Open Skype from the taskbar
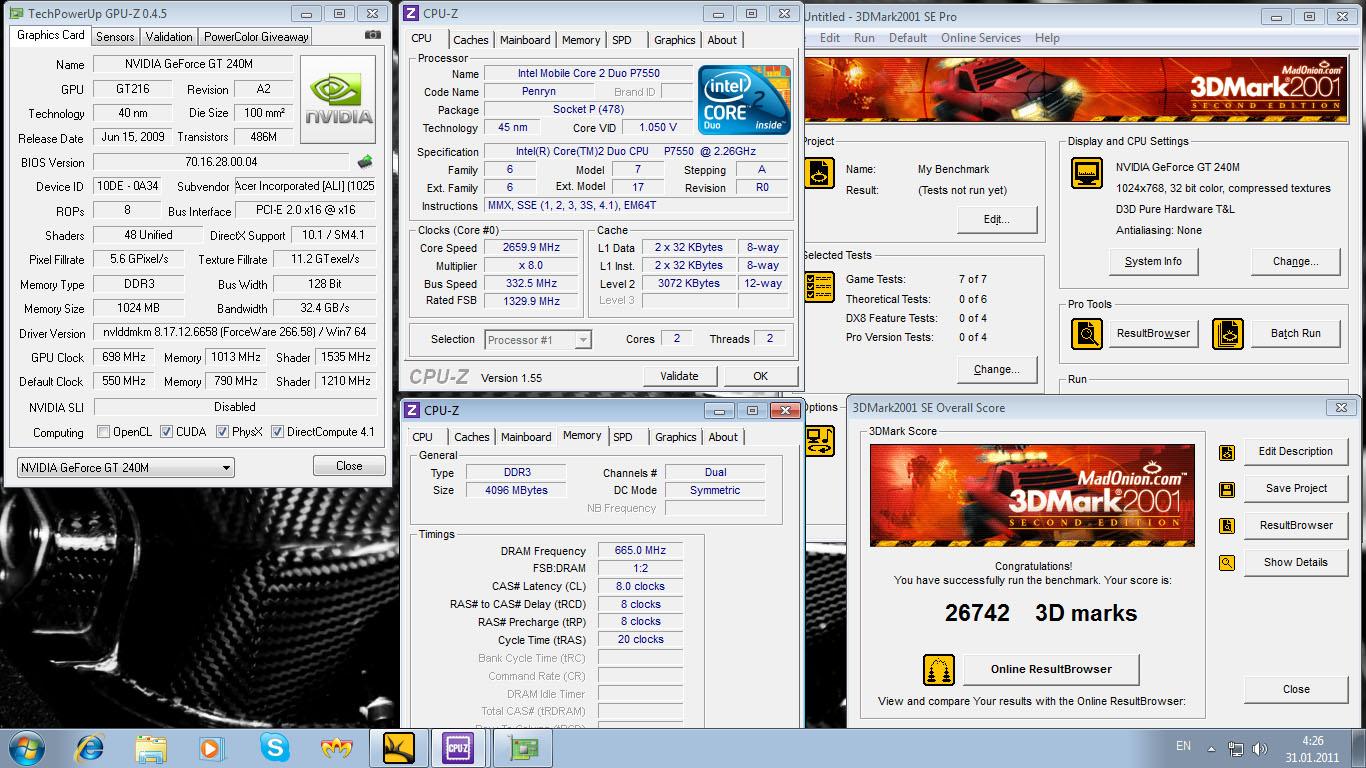 click(x=274, y=748)
